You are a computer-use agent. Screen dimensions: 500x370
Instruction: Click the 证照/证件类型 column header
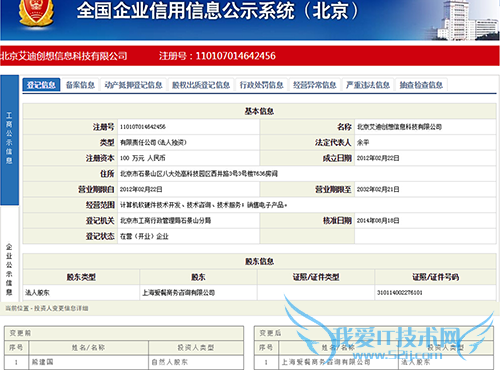(x=316, y=277)
